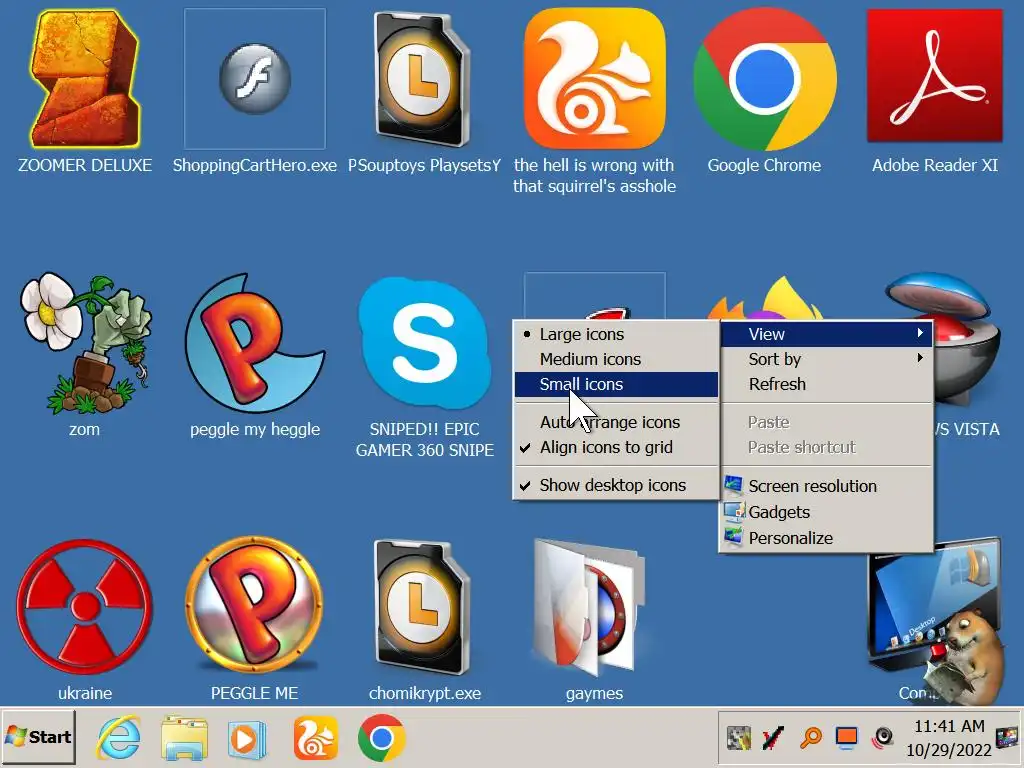Click the grayed-out Paste menu entry
This screenshot has height=768, width=1024.
click(826, 423)
